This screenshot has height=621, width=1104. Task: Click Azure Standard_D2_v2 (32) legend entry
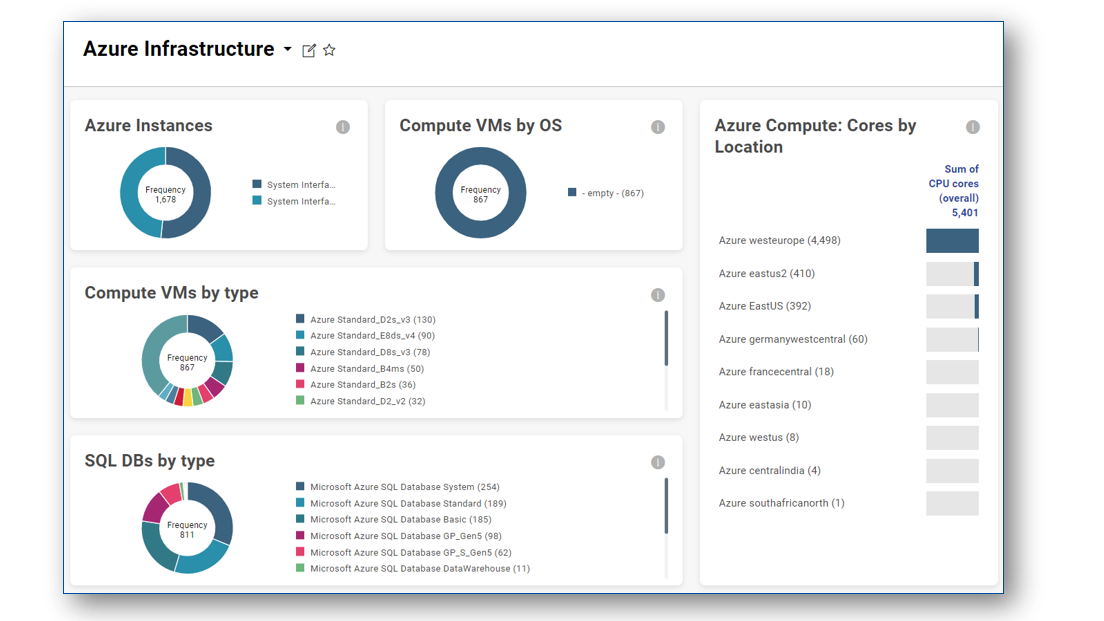click(360, 401)
